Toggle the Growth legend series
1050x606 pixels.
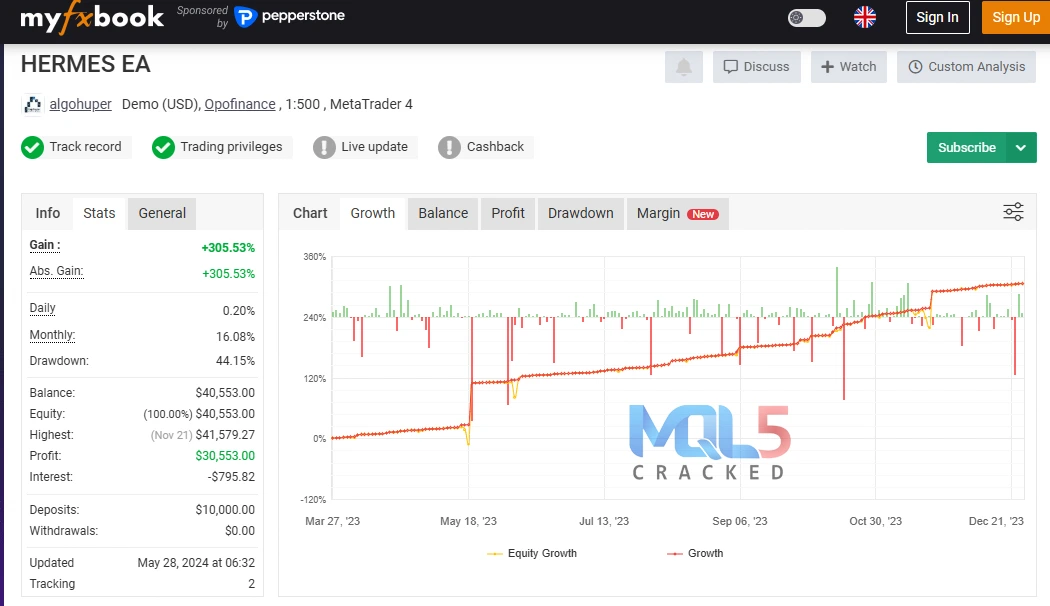pyautogui.click(x=695, y=553)
